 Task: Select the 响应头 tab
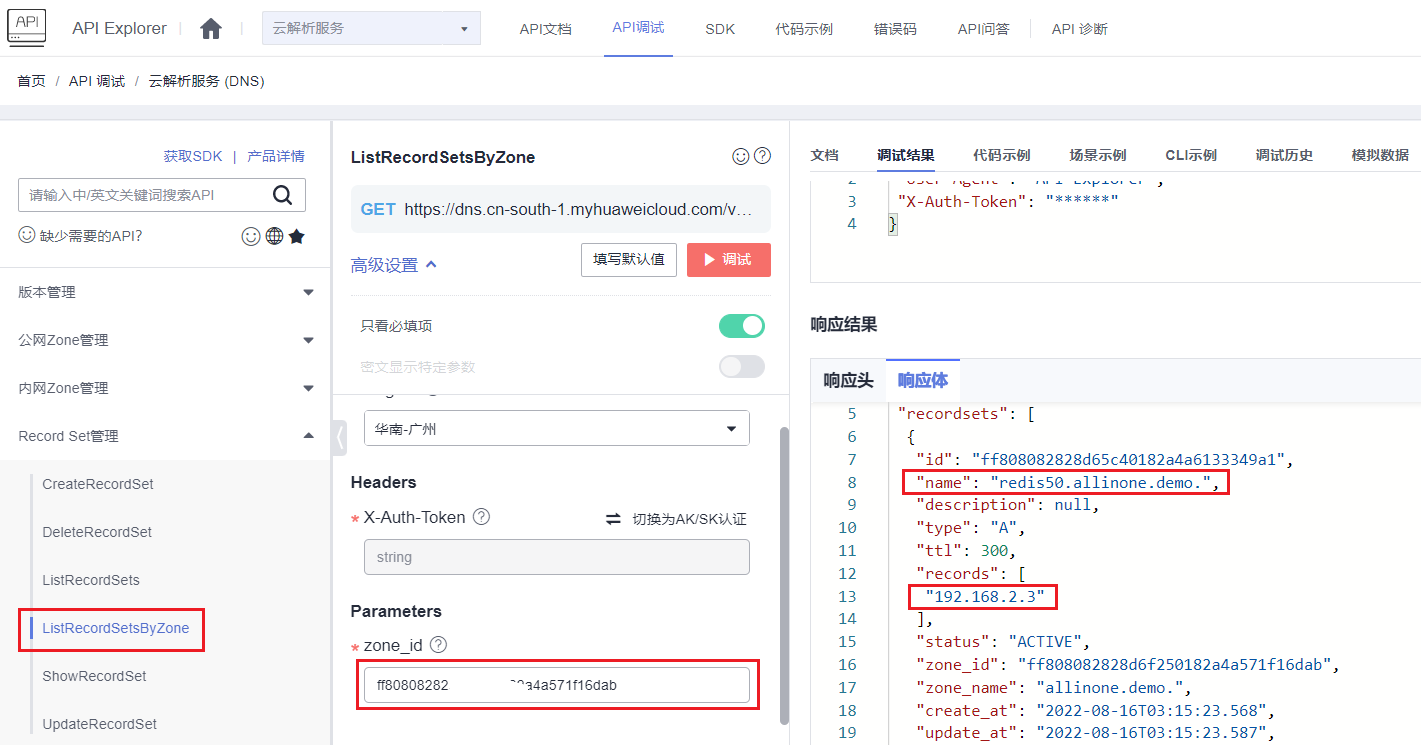(848, 381)
